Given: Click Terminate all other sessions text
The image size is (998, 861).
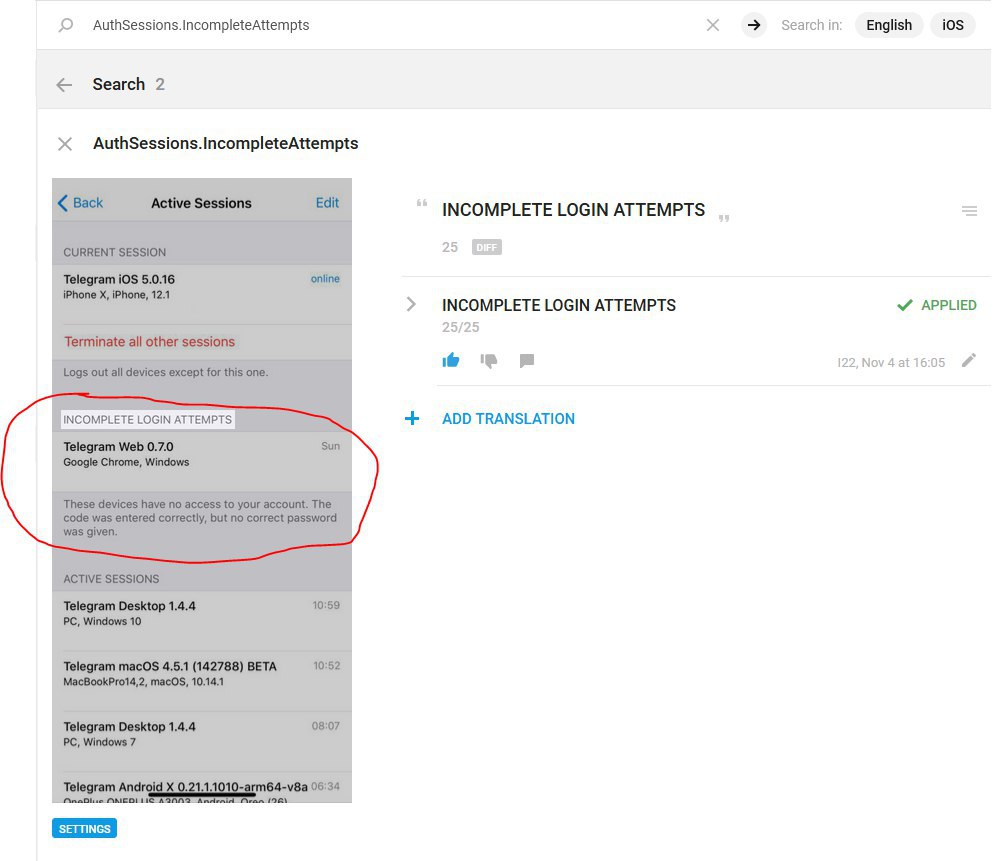Looking at the screenshot, I should (x=150, y=342).
